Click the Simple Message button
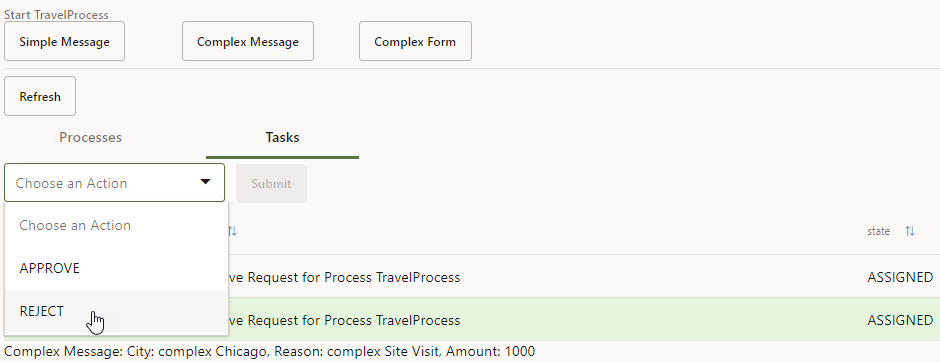 point(64,41)
